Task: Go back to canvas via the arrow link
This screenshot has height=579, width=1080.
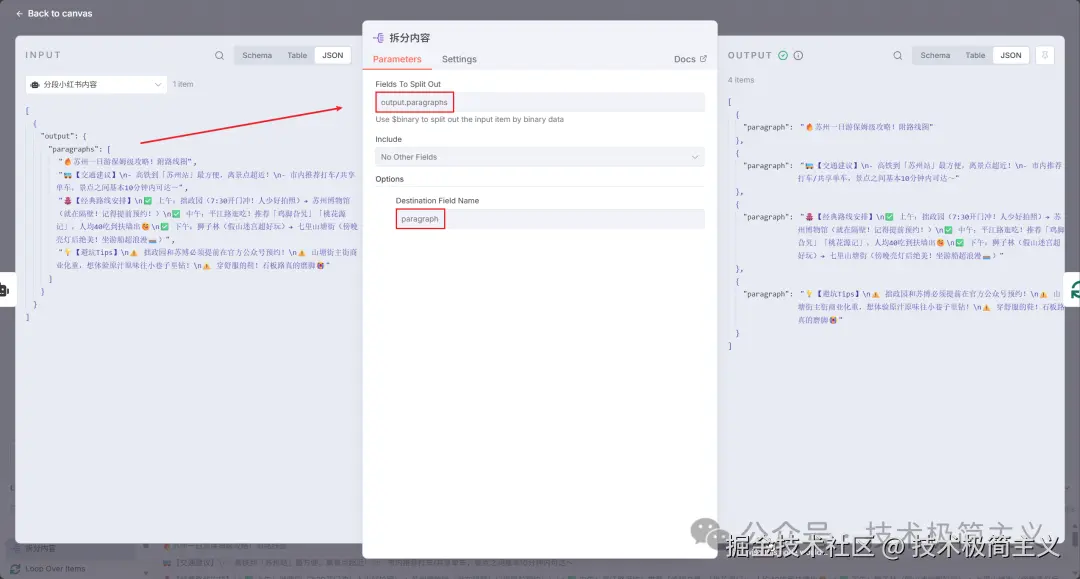Action: pos(54,13)
